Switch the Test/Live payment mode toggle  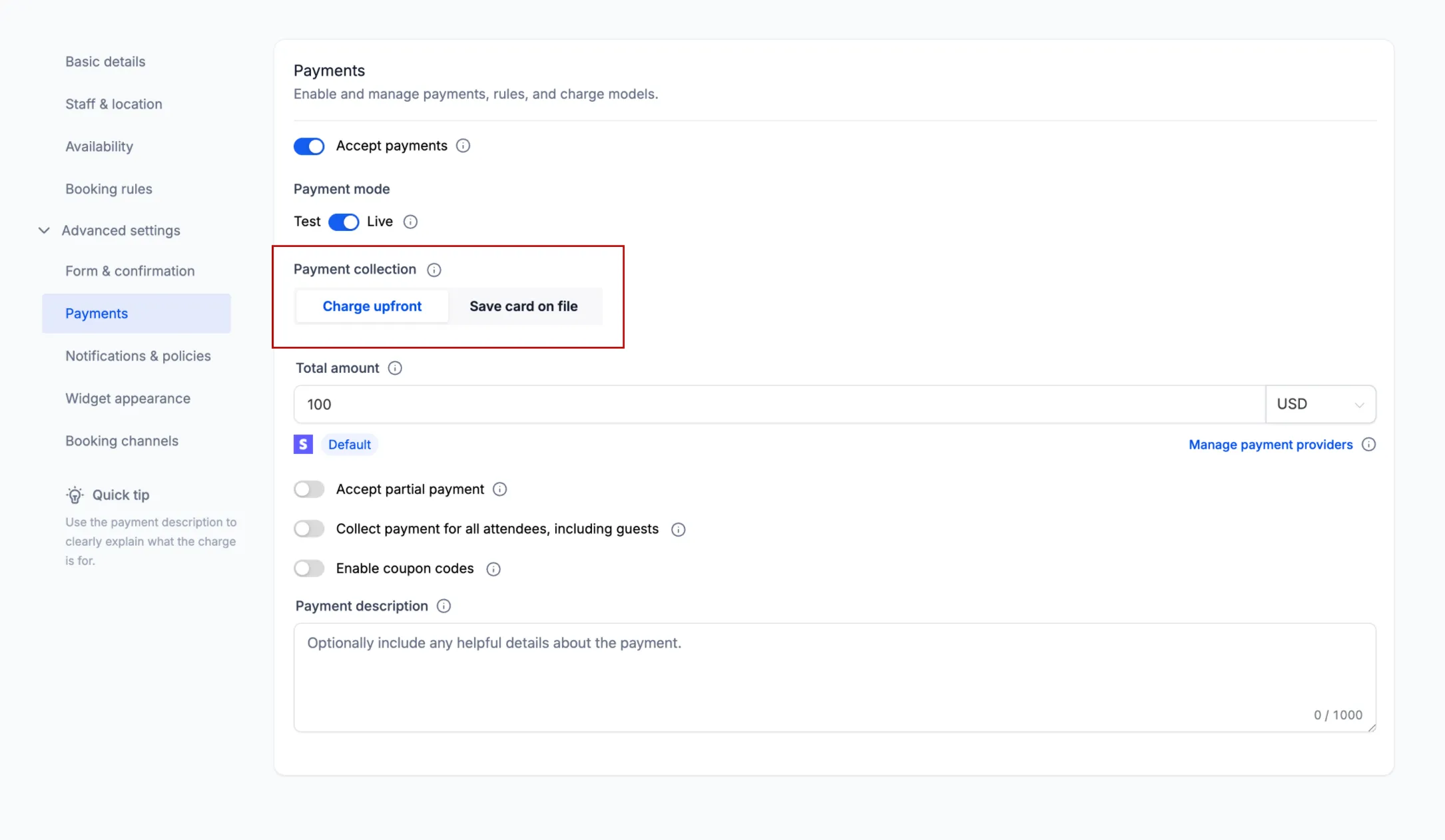tap(344, 222)
